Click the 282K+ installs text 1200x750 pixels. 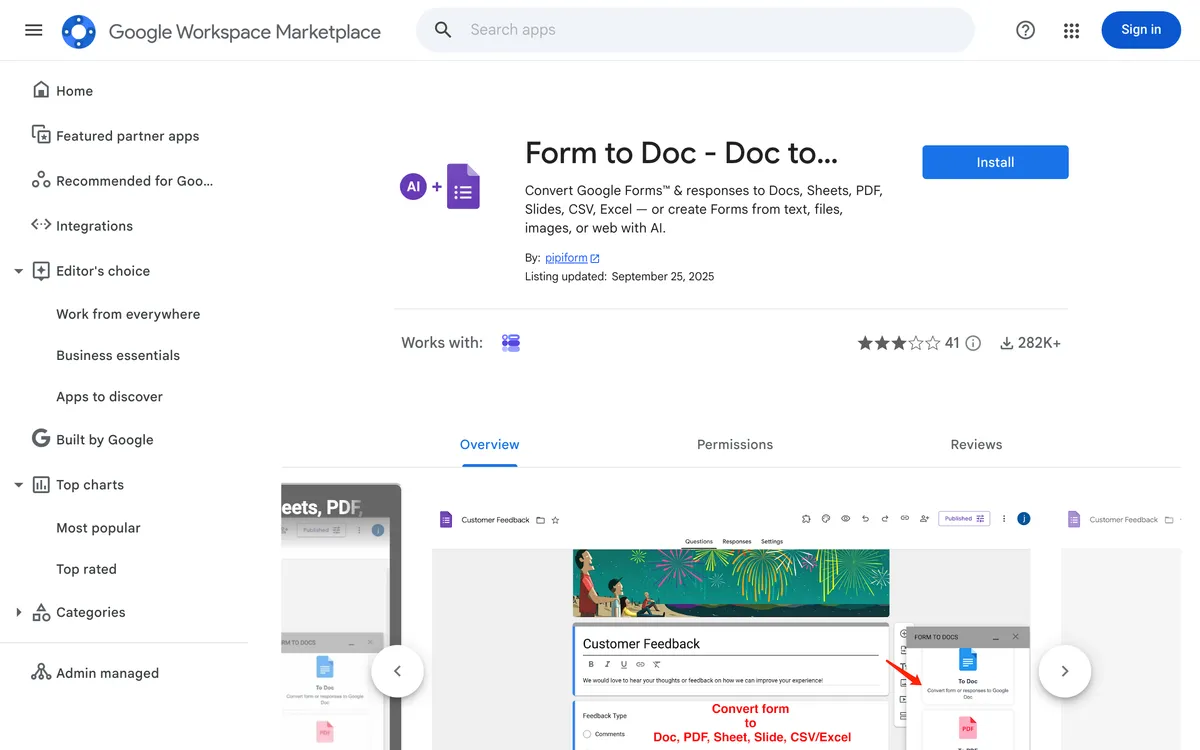pyautogui.click(x=1039, y=343)
